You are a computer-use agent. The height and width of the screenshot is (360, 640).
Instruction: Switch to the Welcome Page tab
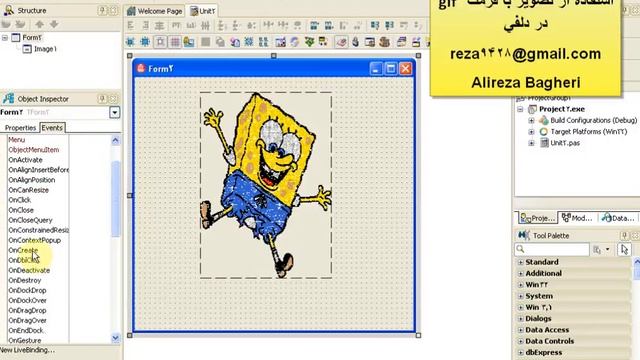click(x=155, y=11)
